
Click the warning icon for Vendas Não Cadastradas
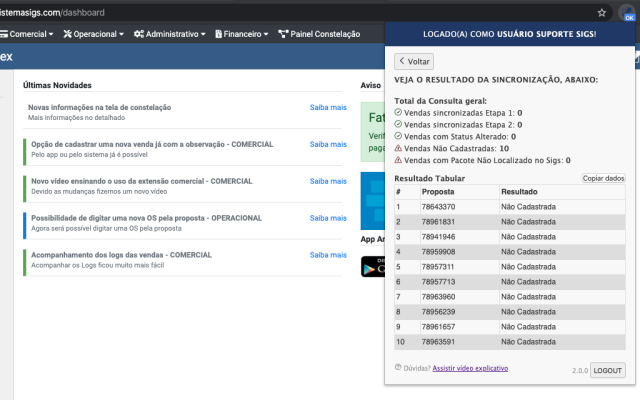pos(398,148)
